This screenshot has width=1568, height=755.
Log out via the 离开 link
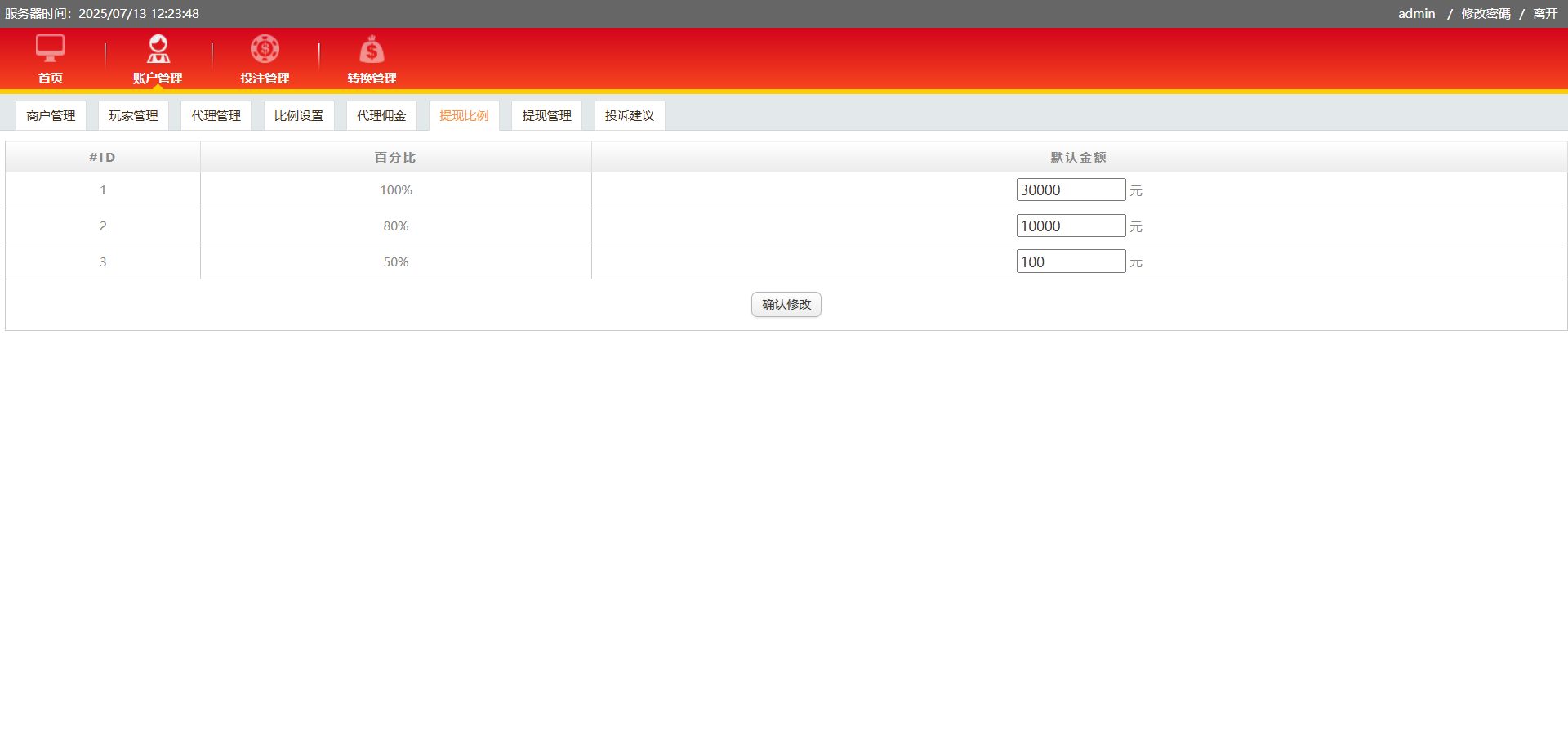tap(1545, 14)
